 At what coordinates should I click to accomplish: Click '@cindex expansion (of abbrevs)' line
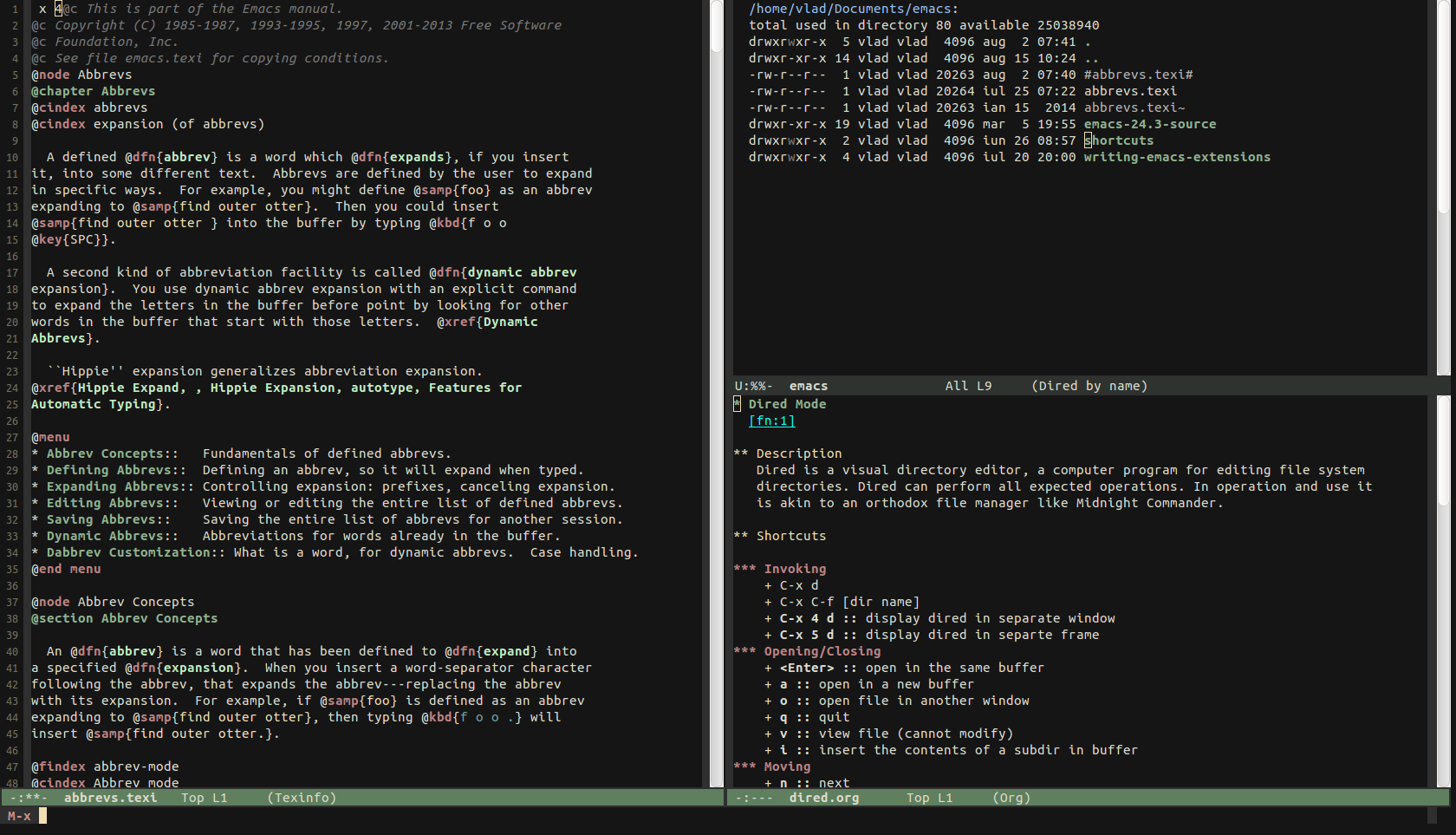pos(147,124)
